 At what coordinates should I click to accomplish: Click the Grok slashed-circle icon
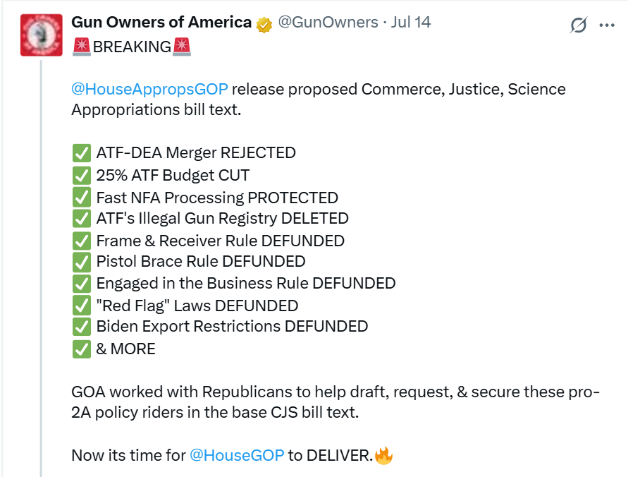[x=579, y=25]
